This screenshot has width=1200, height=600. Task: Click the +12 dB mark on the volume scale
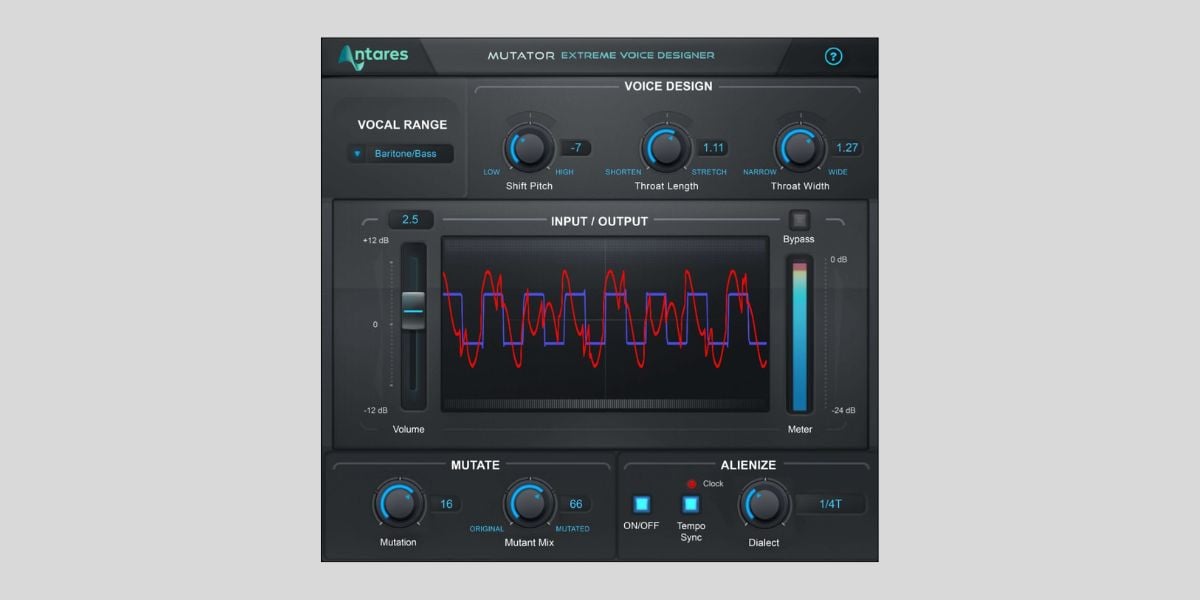click(375, 241)
